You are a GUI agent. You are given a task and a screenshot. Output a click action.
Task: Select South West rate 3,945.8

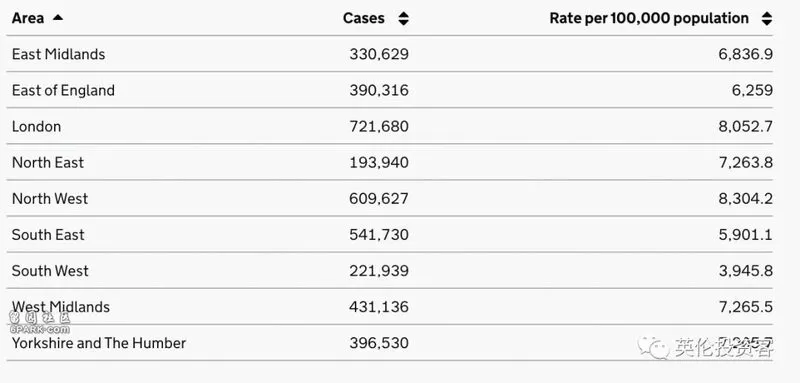[746, 271]
